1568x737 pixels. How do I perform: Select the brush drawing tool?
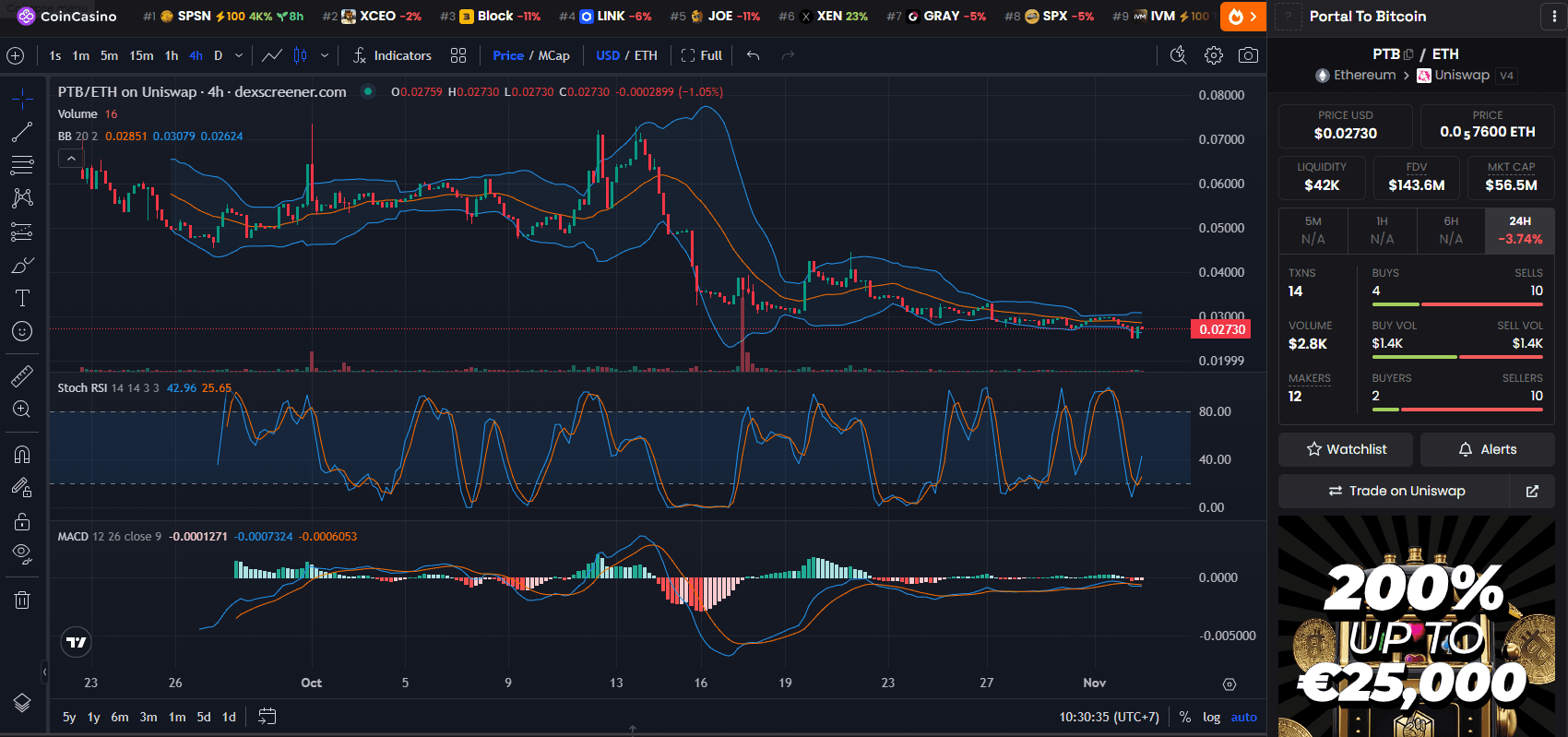pyautogui.click(x=22, y=266)
